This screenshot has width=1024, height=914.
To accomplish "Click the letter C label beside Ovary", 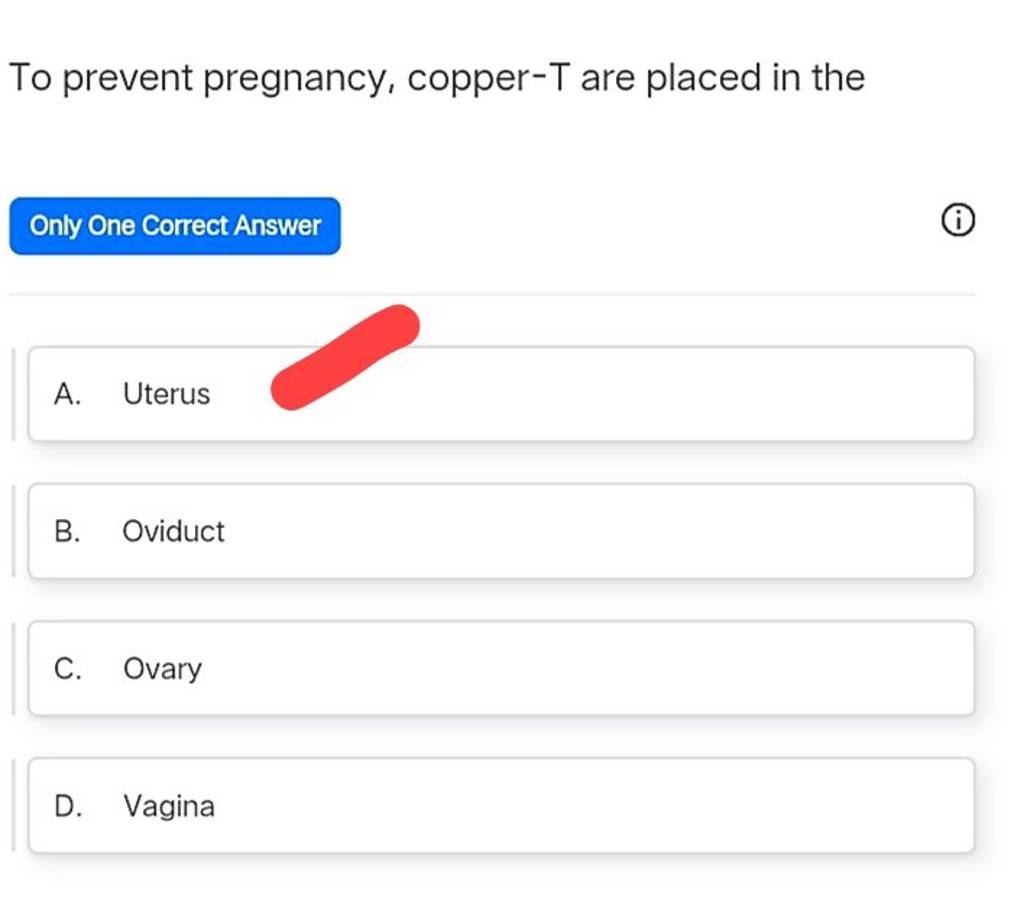I will pos(67,668).
